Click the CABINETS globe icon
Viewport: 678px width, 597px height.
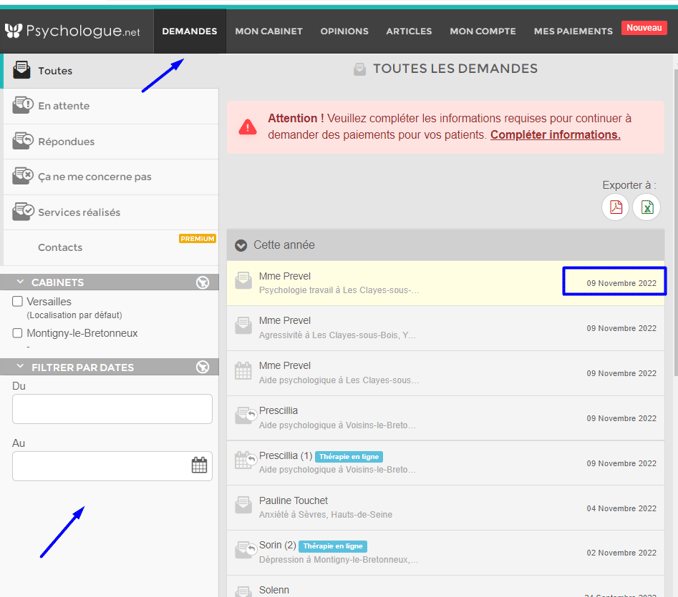coord(202,282)
